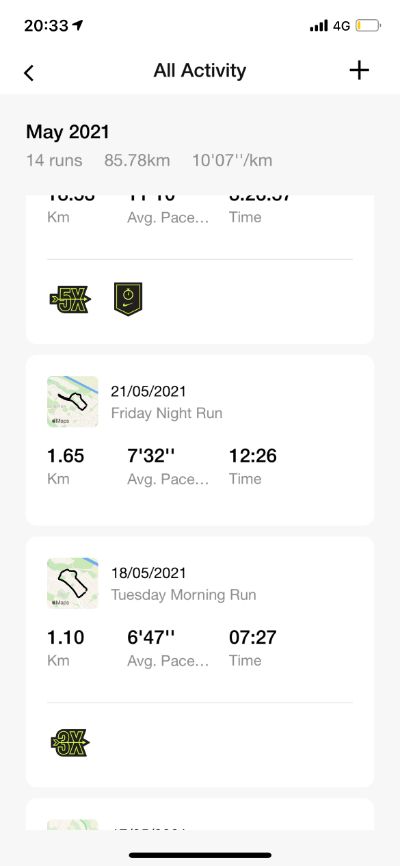Open the Friday Night Run title

coord(166,413)
